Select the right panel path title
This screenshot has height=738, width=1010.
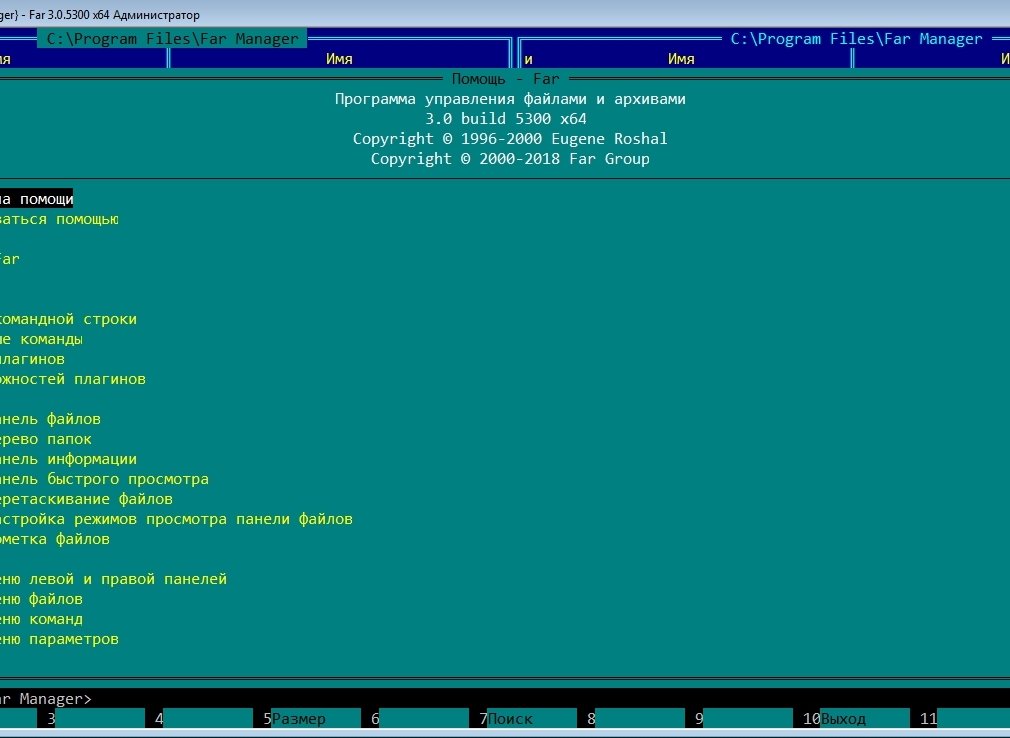(x=856, y=39)
